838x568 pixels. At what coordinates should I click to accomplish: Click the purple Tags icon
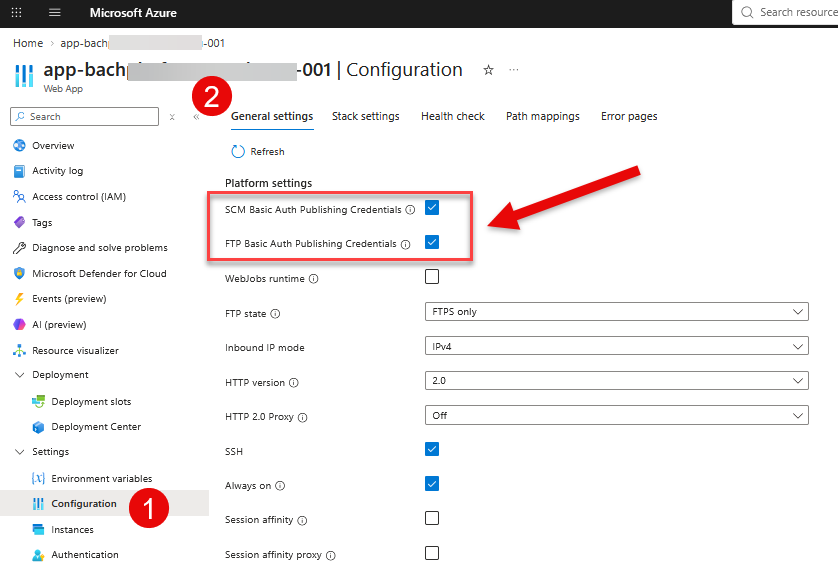tap(19, 222)
